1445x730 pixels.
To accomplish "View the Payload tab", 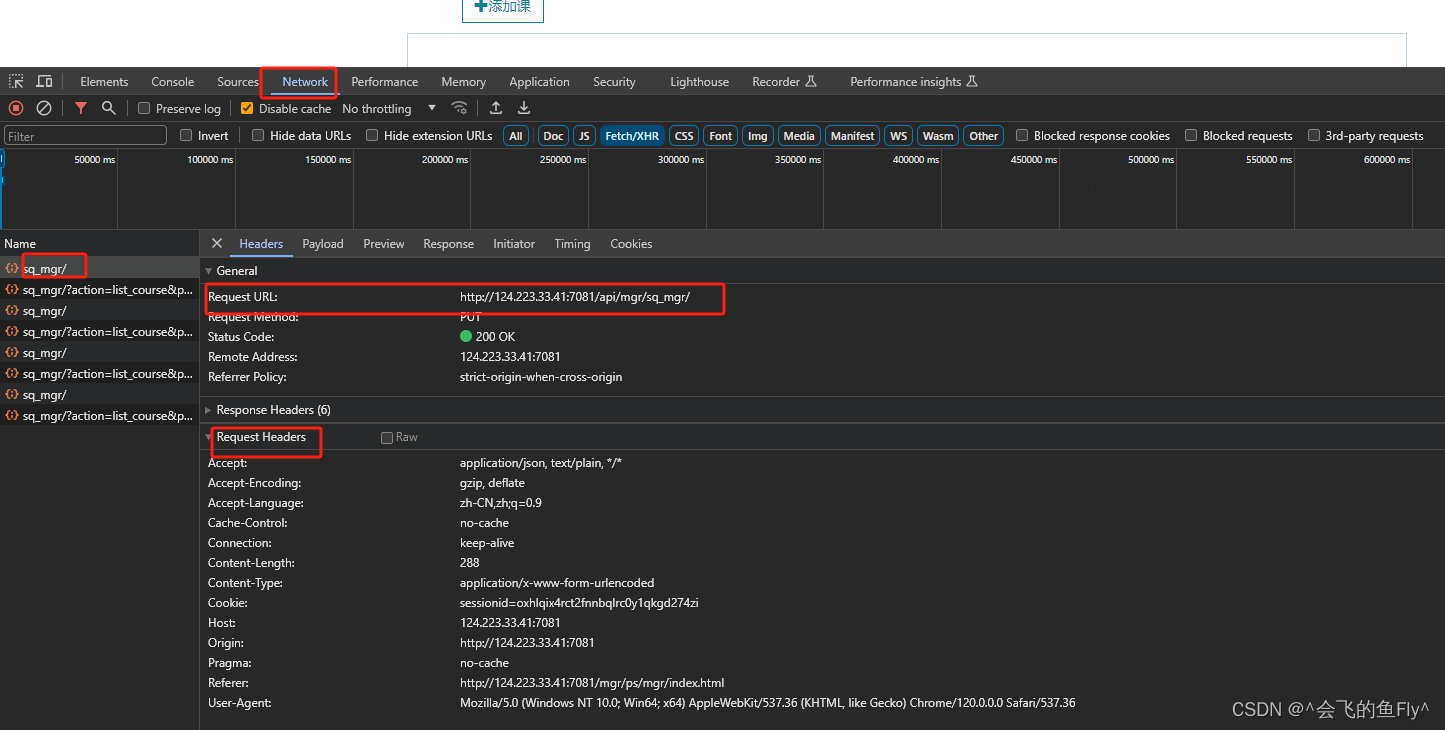I will pos(323,244).
